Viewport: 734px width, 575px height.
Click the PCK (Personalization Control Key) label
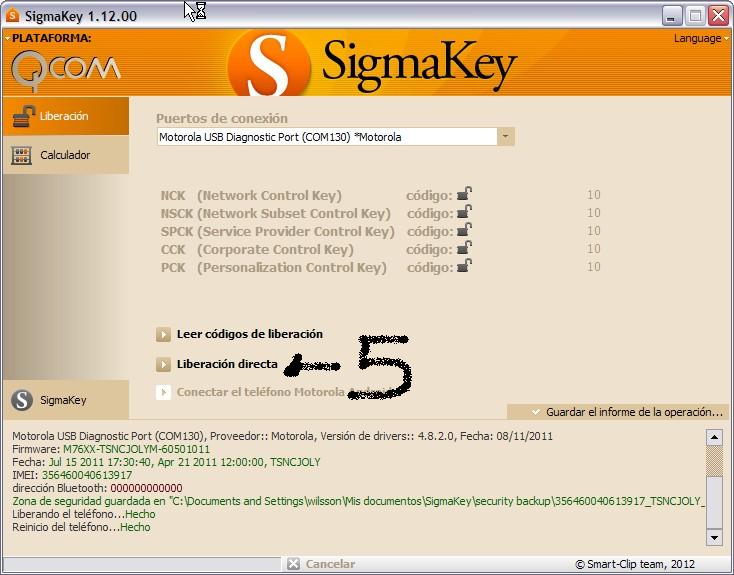click(274, 267)
